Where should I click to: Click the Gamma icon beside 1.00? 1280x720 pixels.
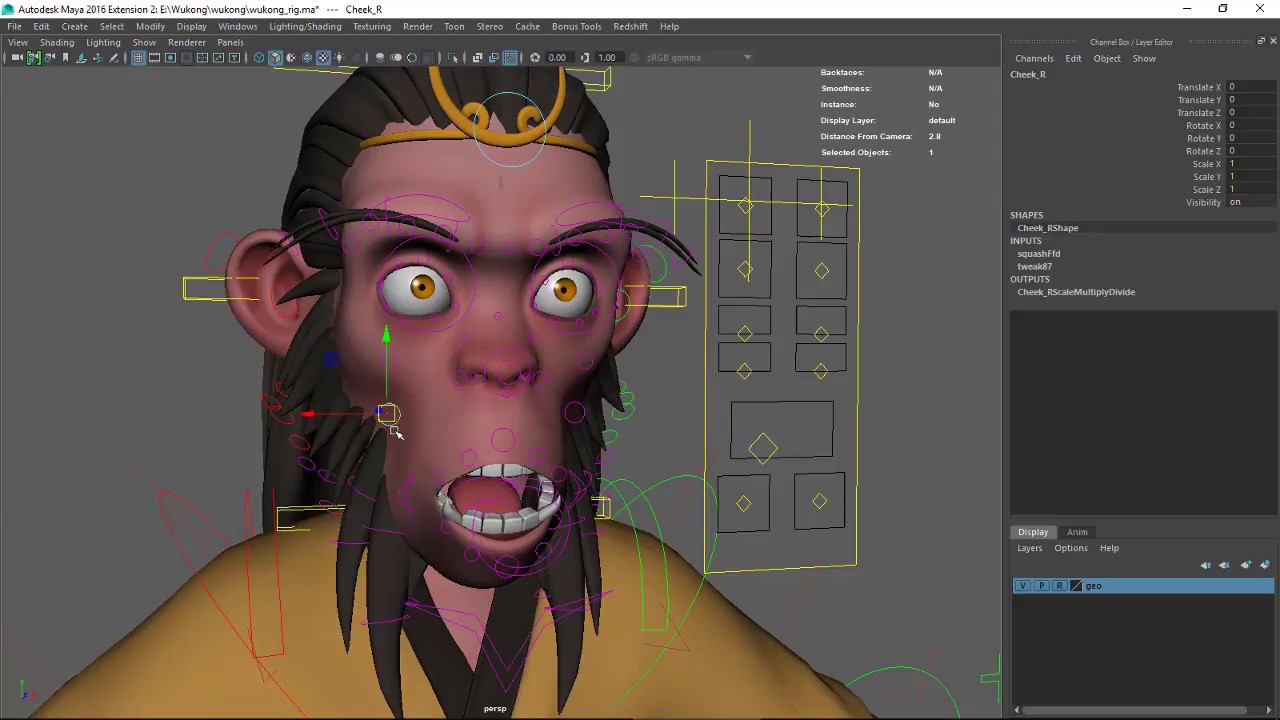(x=585, y=58)
